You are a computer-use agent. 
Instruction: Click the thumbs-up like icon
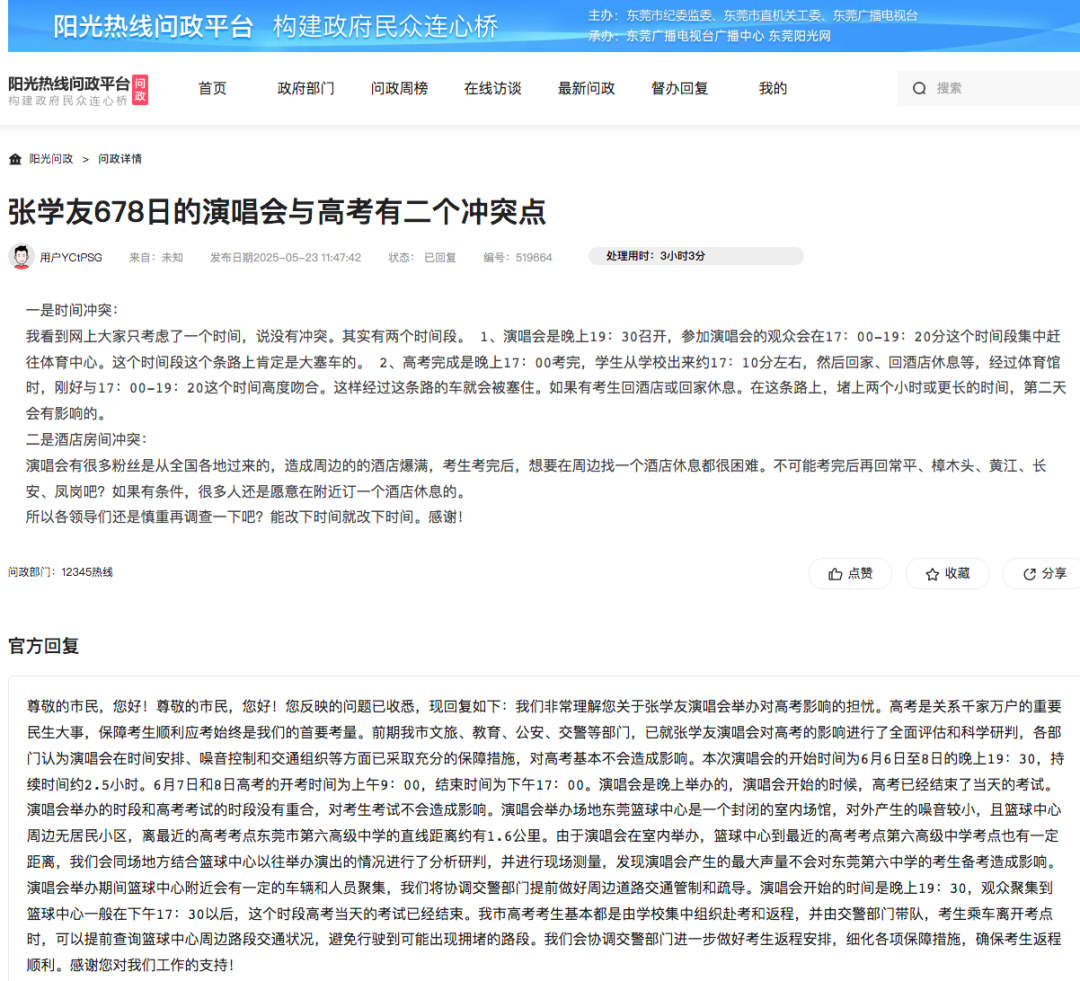coord(835,574)
